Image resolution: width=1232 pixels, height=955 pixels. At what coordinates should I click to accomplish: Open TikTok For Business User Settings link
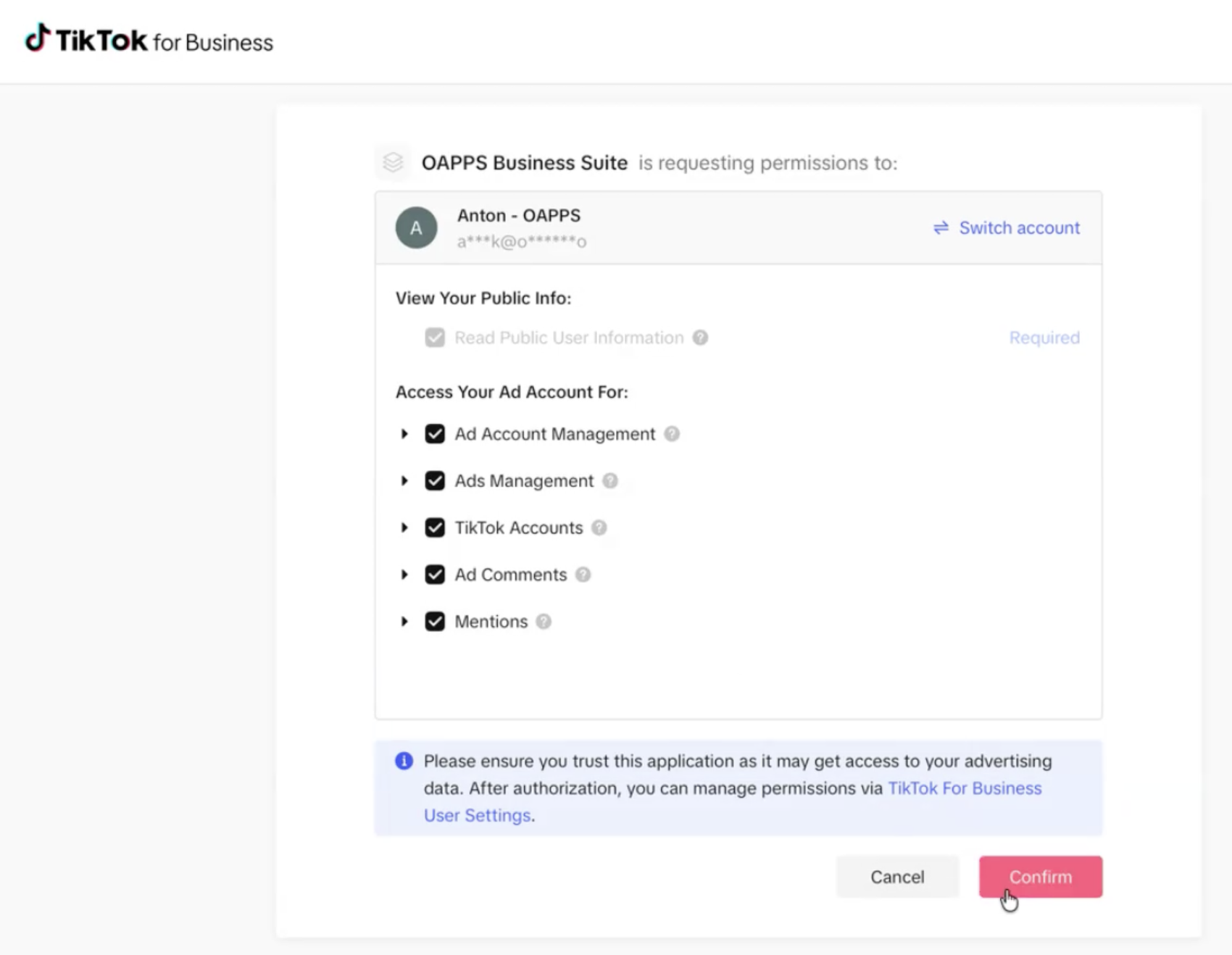point(733,801)
